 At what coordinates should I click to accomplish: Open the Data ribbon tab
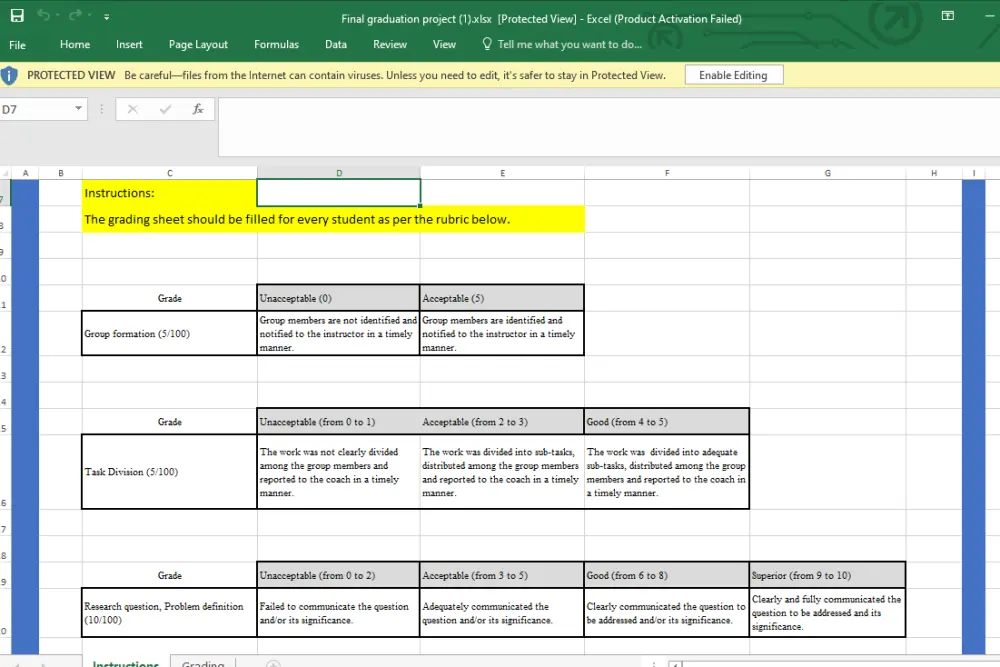coord(335,44)
